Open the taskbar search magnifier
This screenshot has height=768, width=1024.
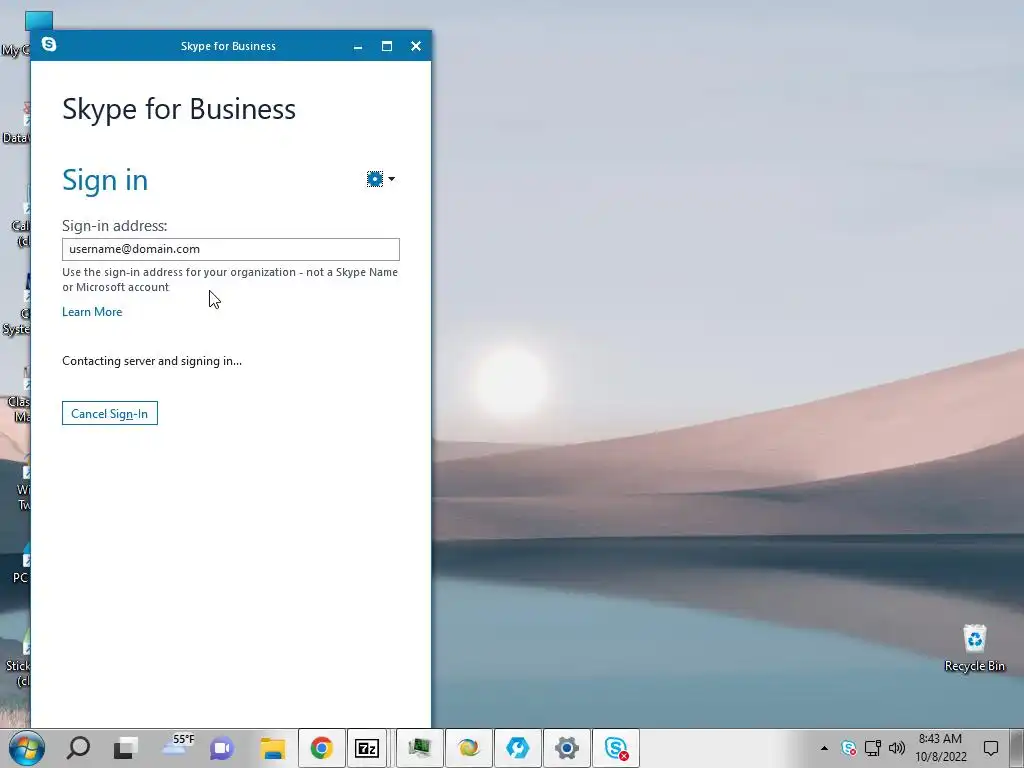pos(78,748)
